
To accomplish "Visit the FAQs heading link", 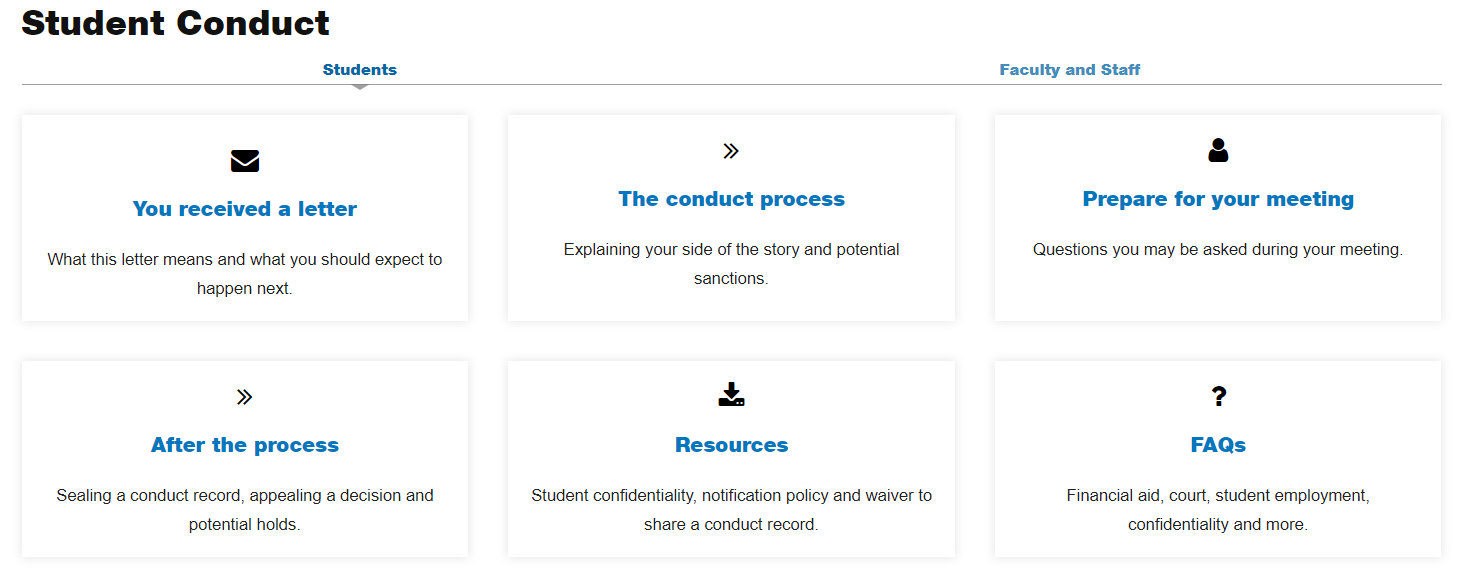I will 1218,445.
